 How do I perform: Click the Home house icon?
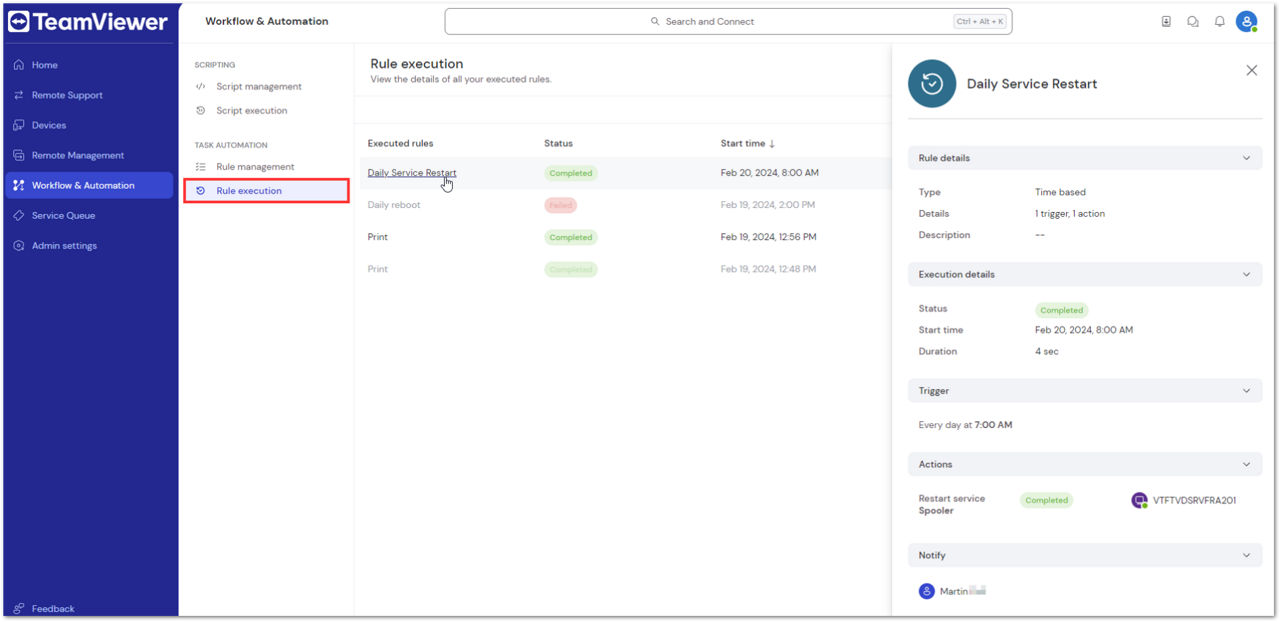(19, 65)
